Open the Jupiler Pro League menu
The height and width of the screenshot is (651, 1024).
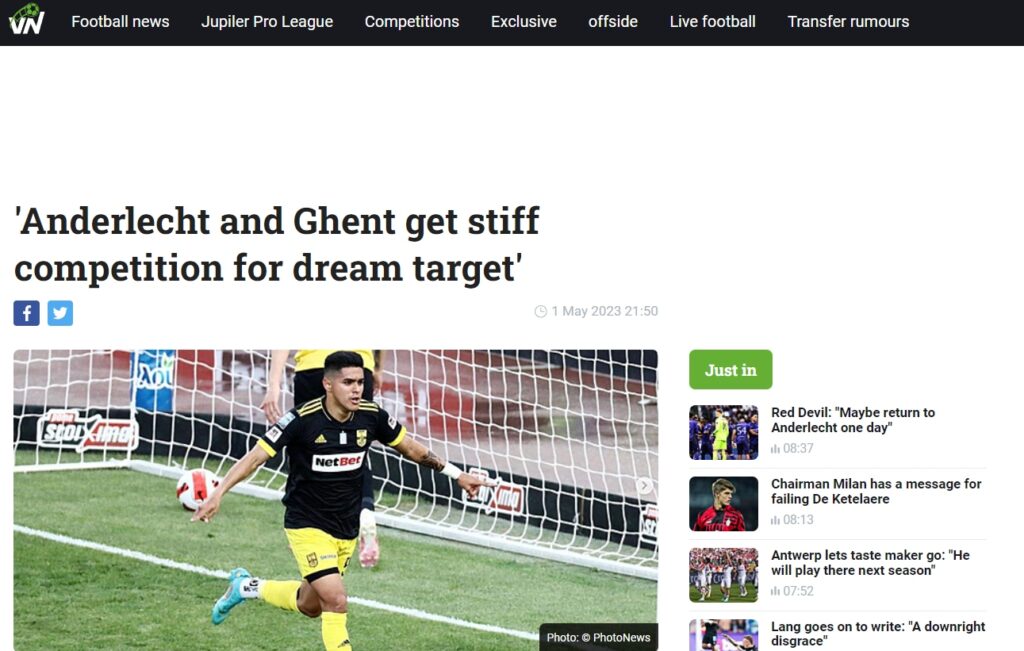tap(267, 22)
